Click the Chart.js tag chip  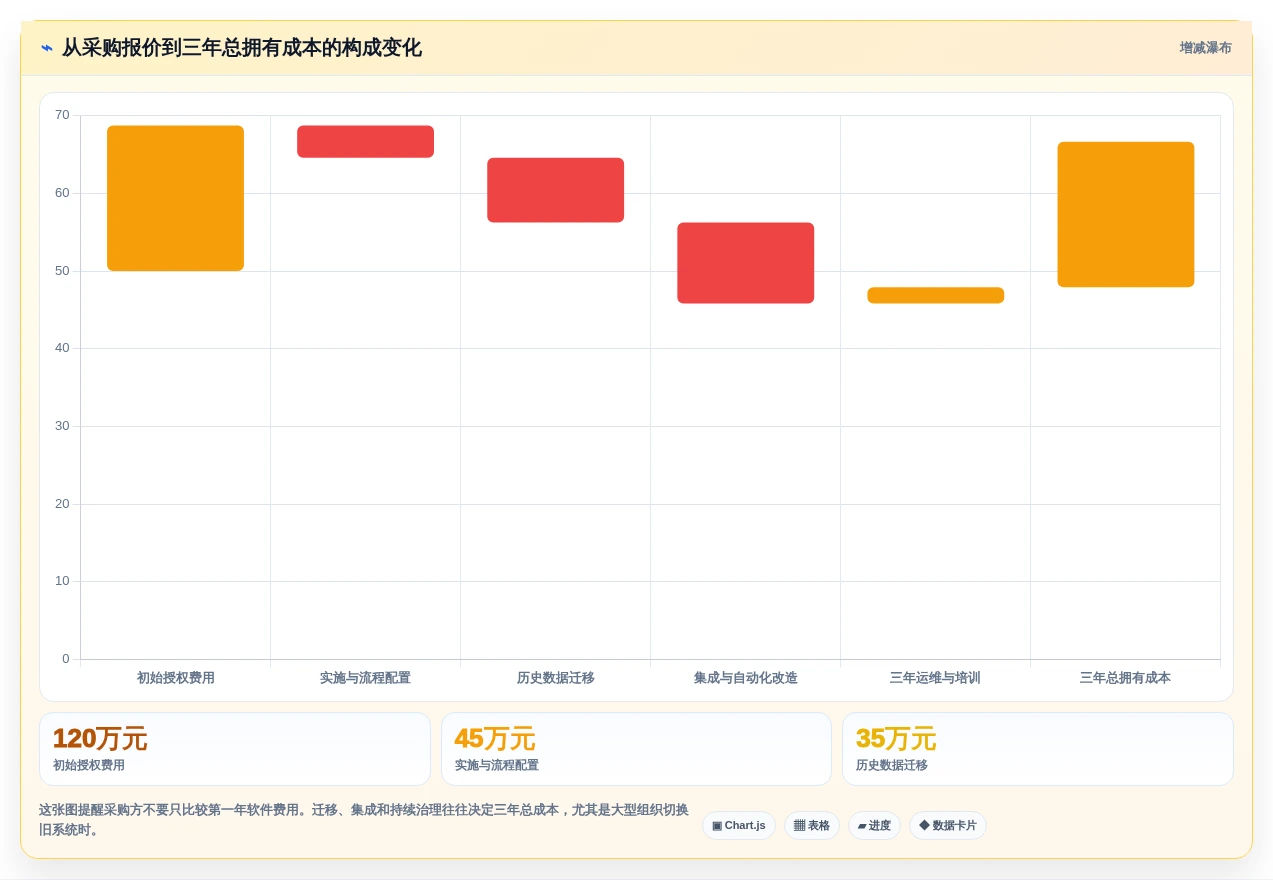739,826
